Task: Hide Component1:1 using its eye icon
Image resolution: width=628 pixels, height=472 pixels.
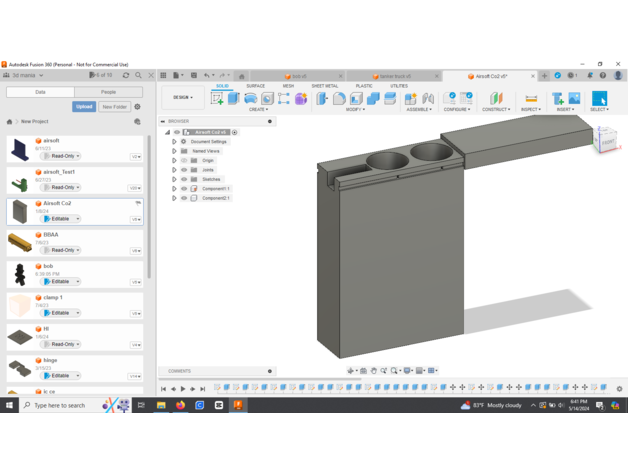Action: click(184, 189)
